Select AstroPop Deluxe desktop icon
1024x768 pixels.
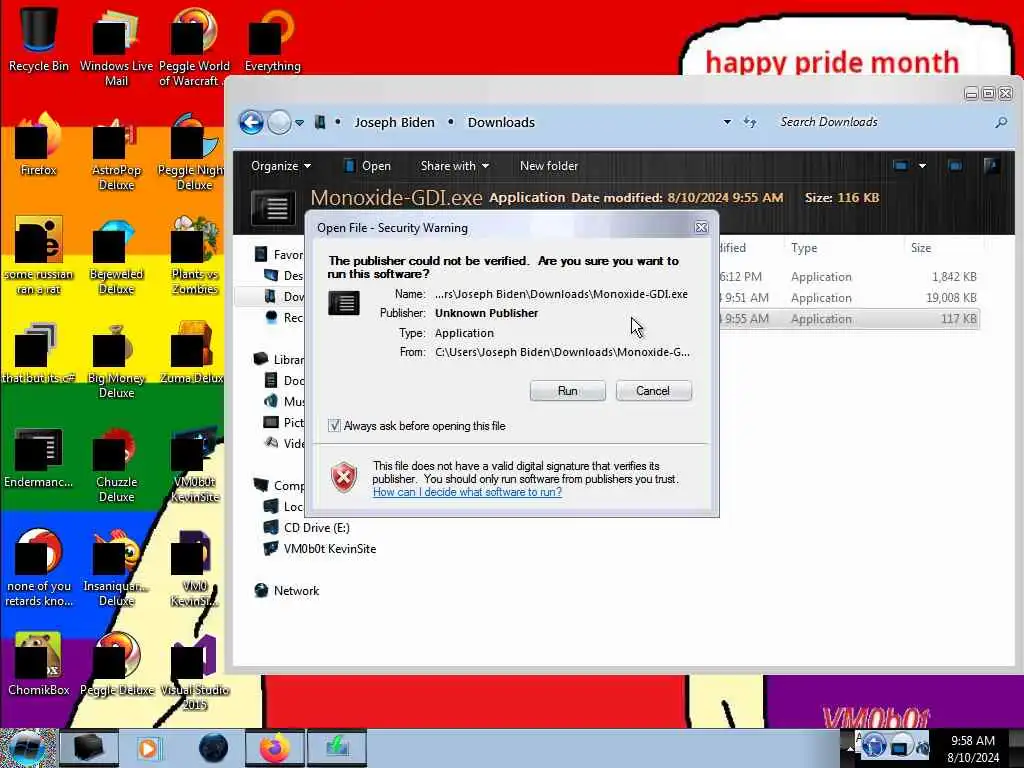[116, 152]
